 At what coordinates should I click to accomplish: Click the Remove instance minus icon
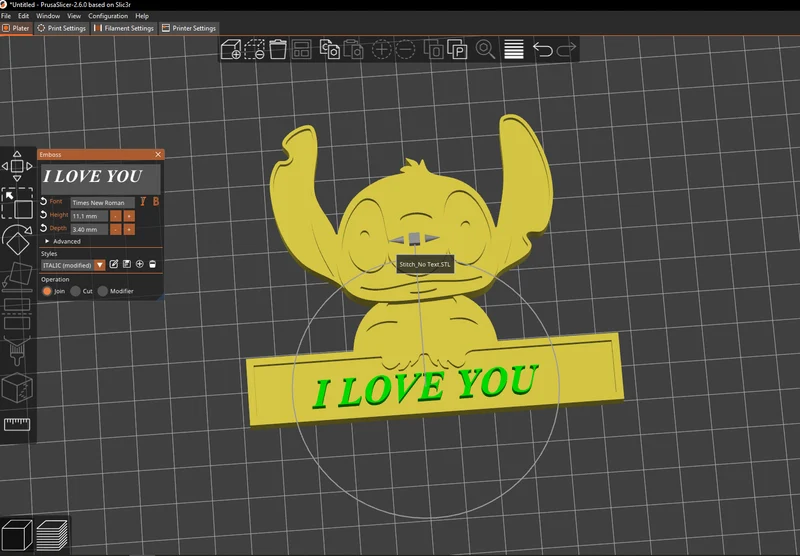pyautogui.click(x=406, y=49)
